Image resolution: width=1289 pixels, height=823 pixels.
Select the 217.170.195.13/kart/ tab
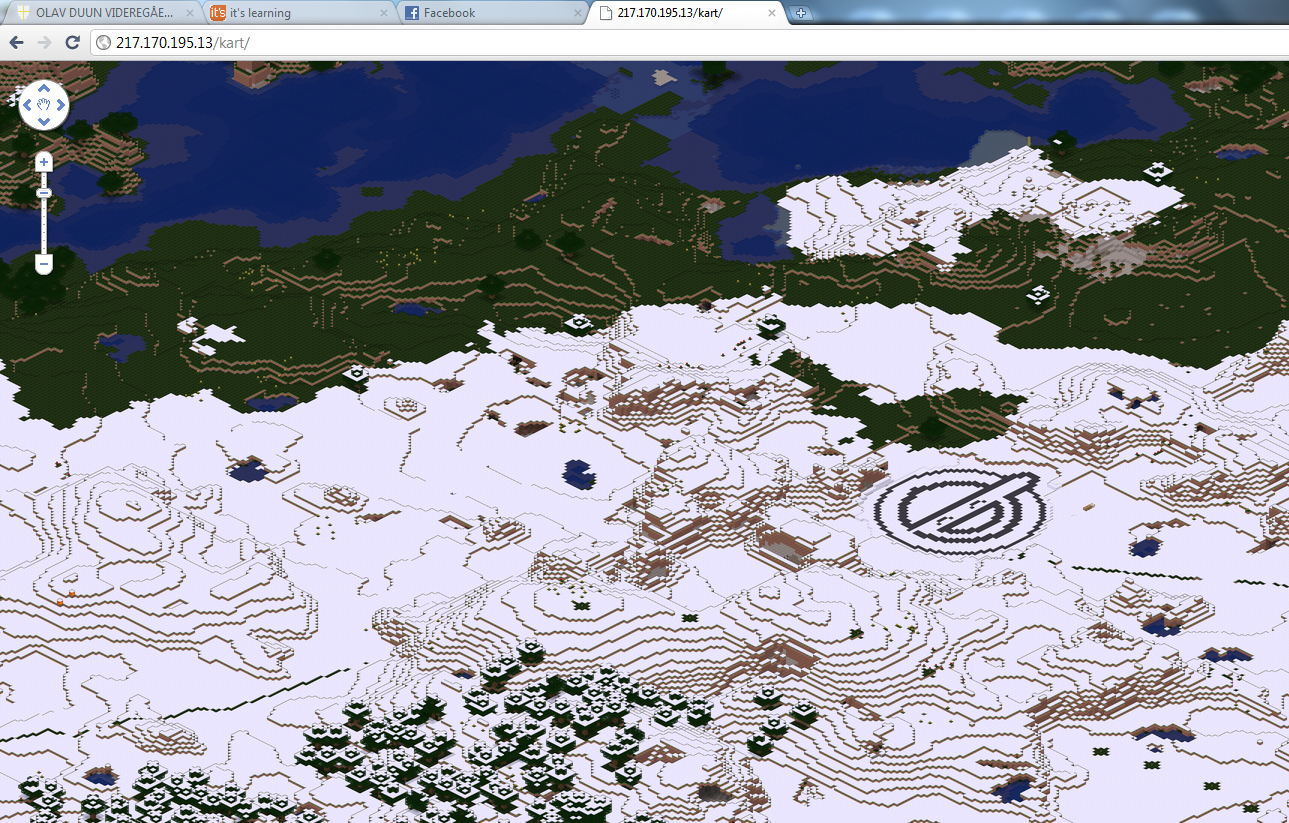pyautogui.click(x=685, y=13)
